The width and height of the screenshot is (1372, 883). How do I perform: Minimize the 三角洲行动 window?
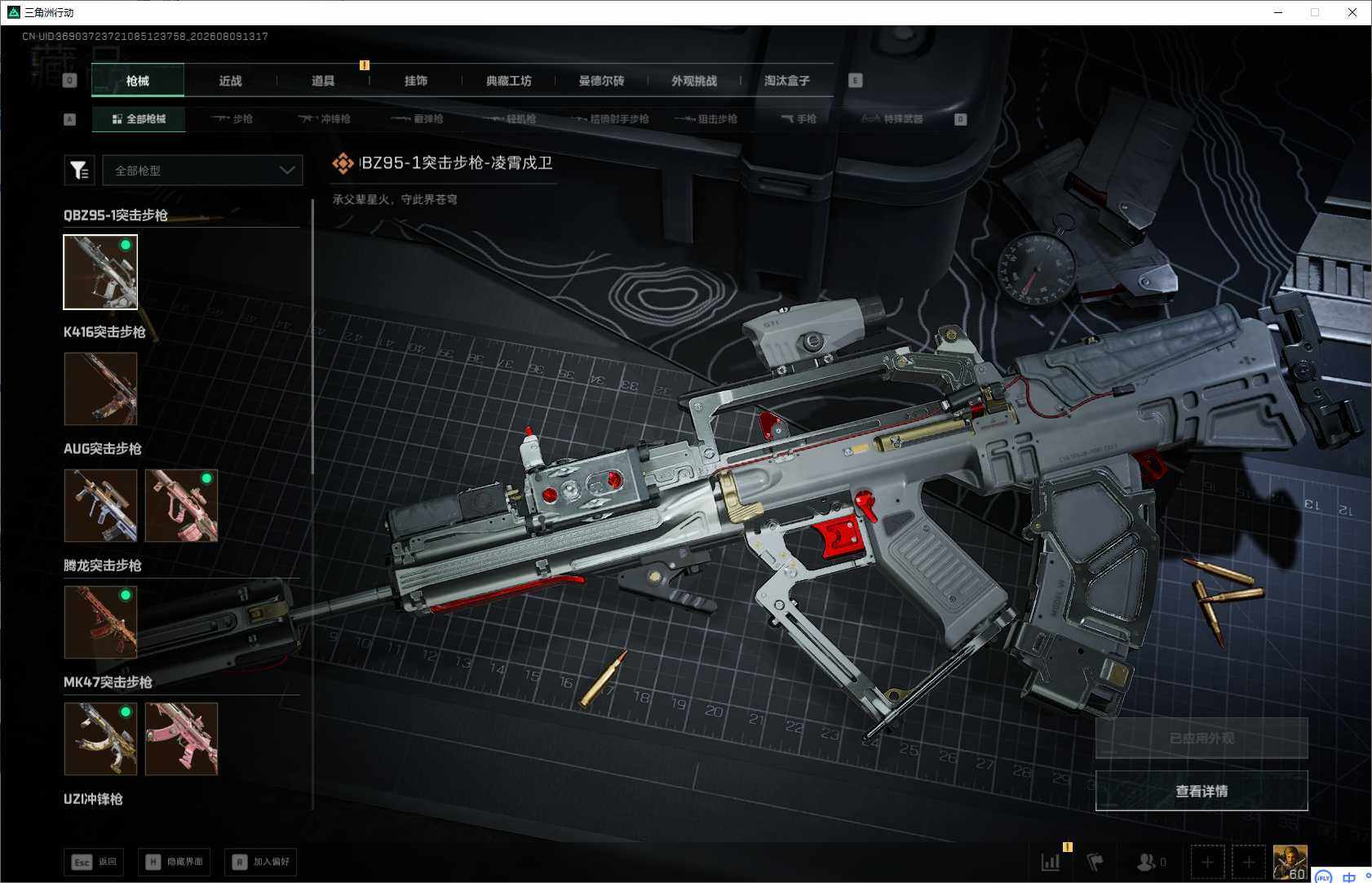(1278, 12)
